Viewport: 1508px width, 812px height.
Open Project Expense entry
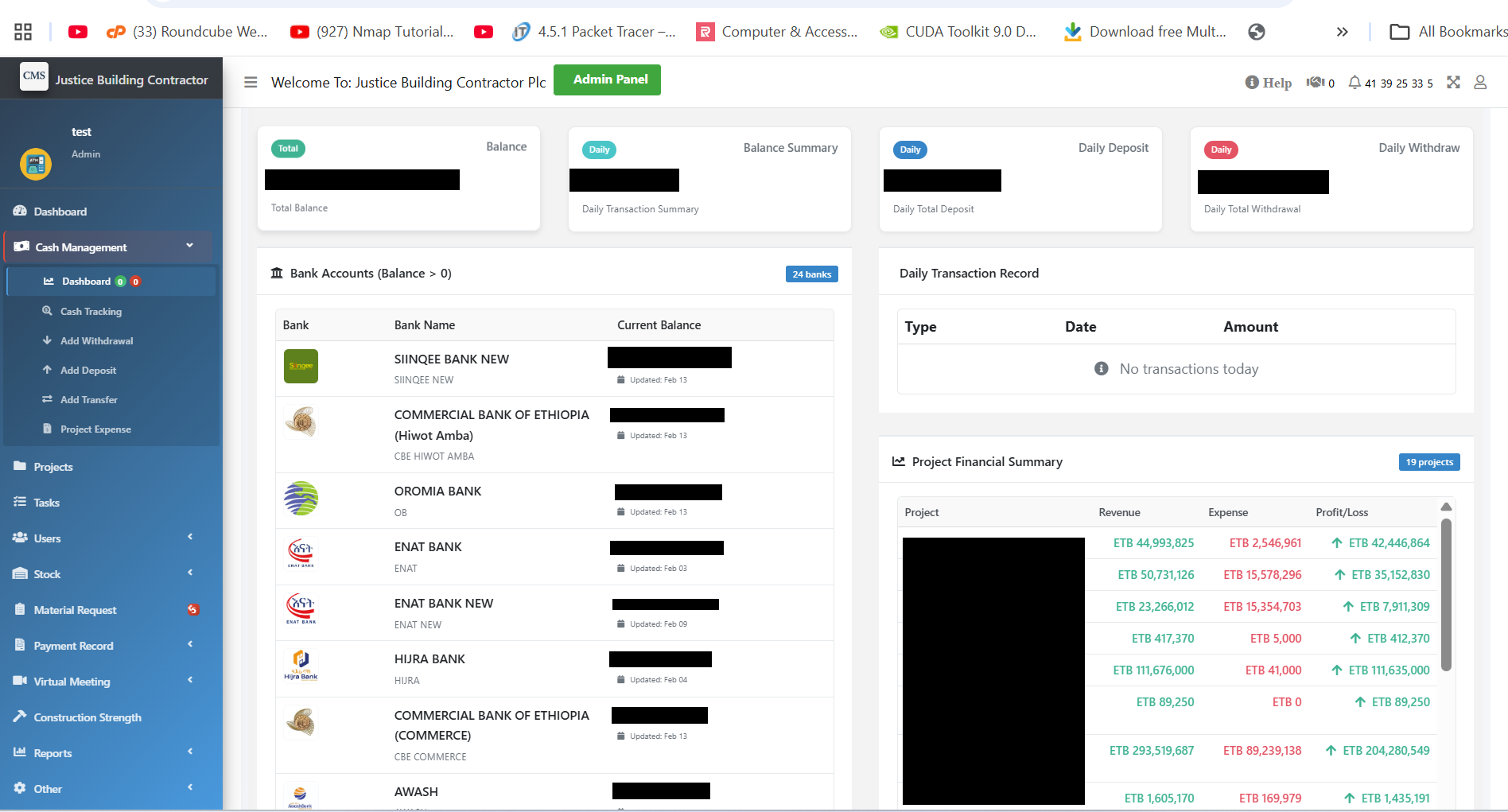95,429
